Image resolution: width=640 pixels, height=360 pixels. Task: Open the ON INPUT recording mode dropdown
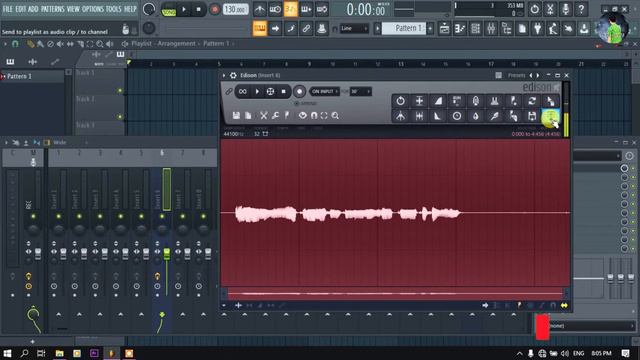point(325,91)
